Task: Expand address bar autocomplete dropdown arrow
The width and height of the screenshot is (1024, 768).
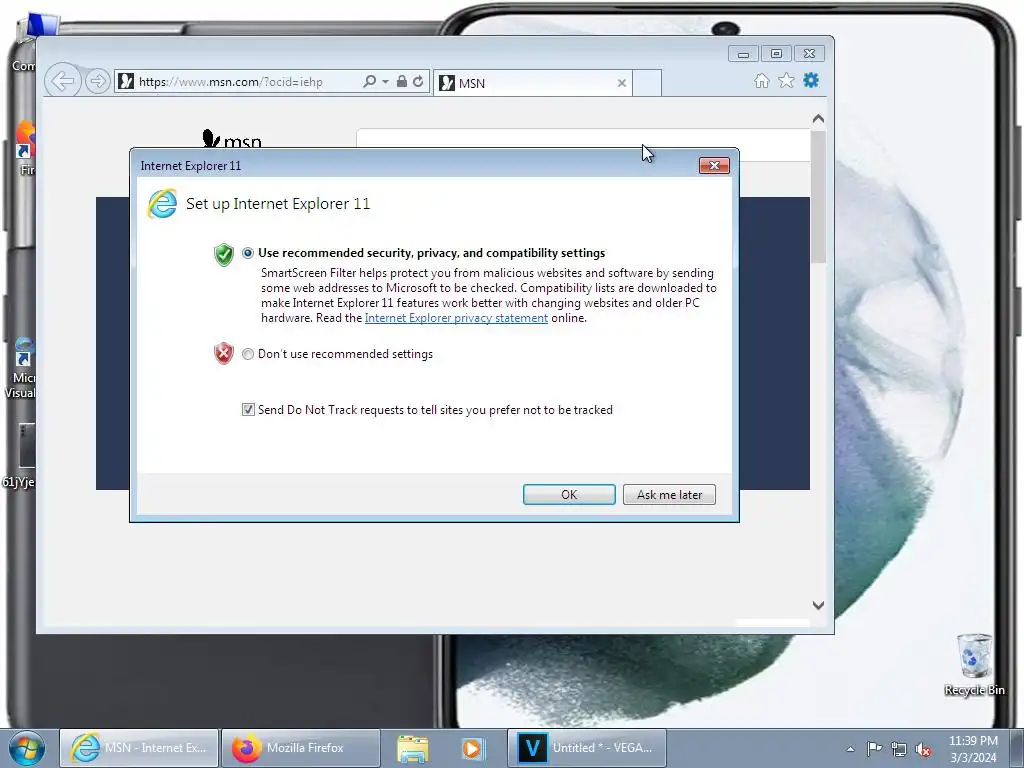Action: (385, 82)
